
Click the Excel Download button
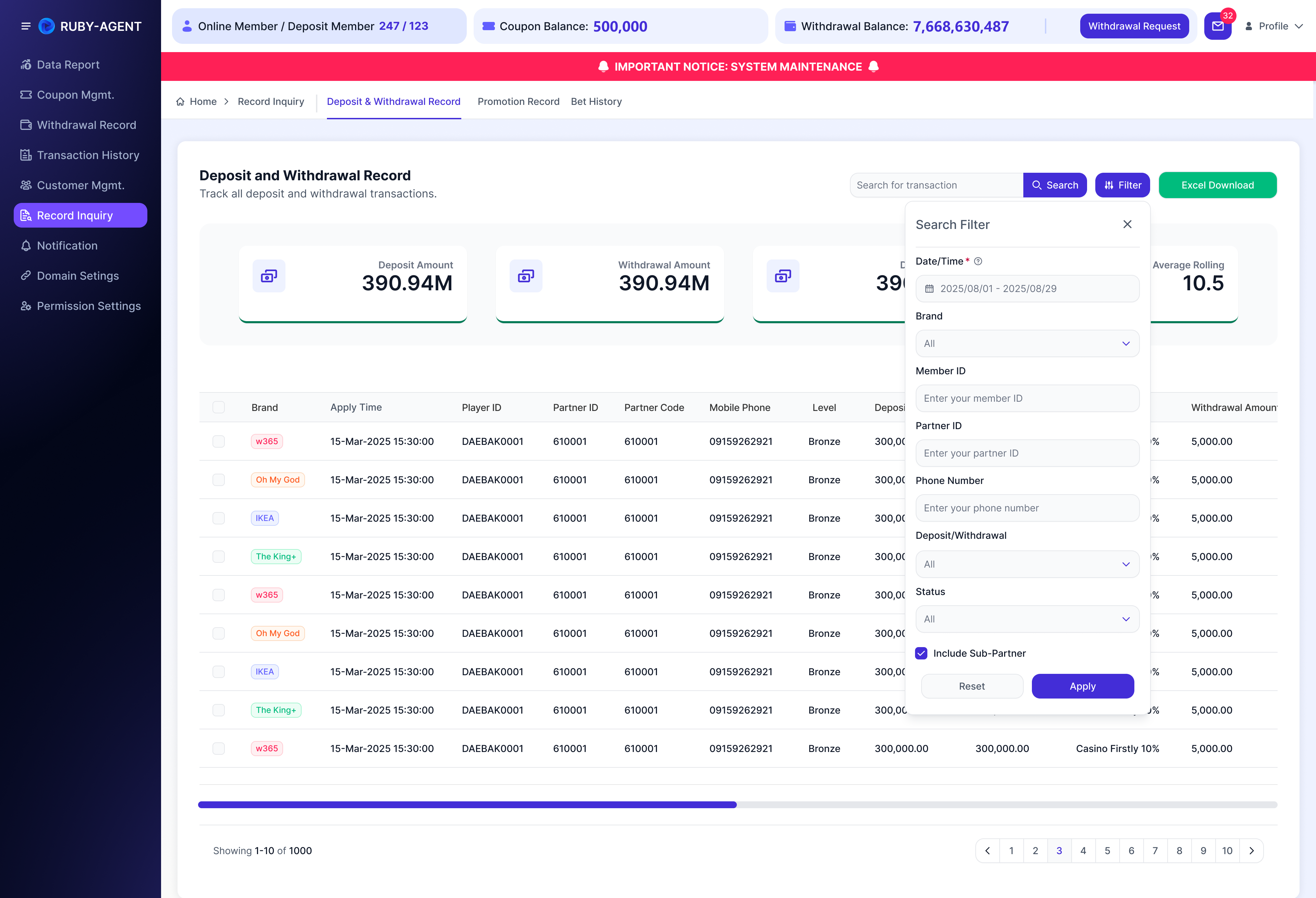pos(1217,185)
